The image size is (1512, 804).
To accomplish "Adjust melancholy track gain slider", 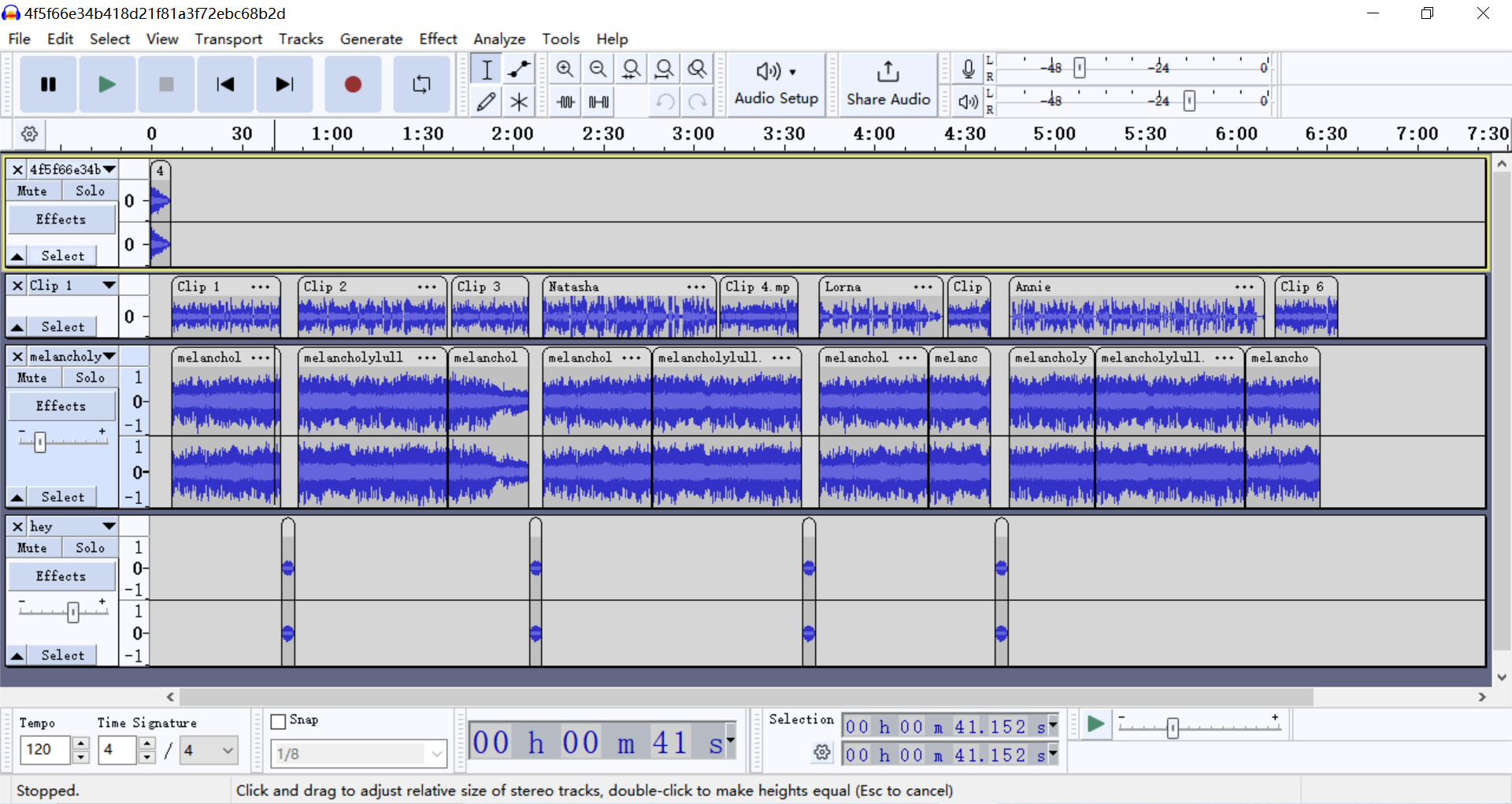I will point(40,442).
